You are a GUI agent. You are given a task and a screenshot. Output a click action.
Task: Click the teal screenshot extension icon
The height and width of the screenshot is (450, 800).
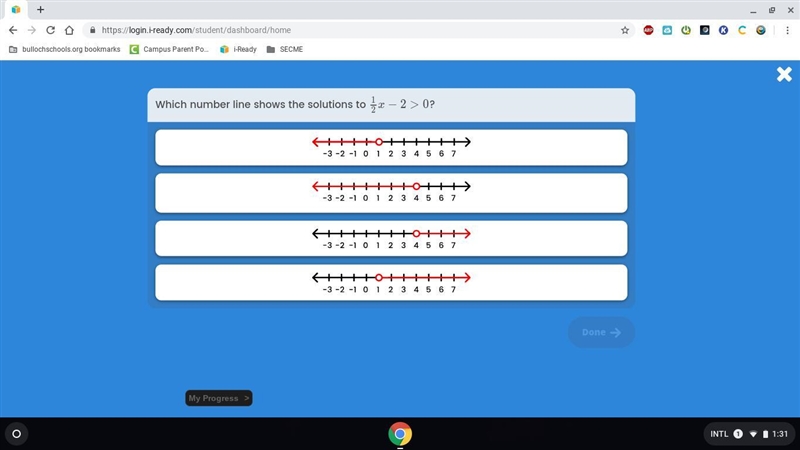tap(667, 30)
